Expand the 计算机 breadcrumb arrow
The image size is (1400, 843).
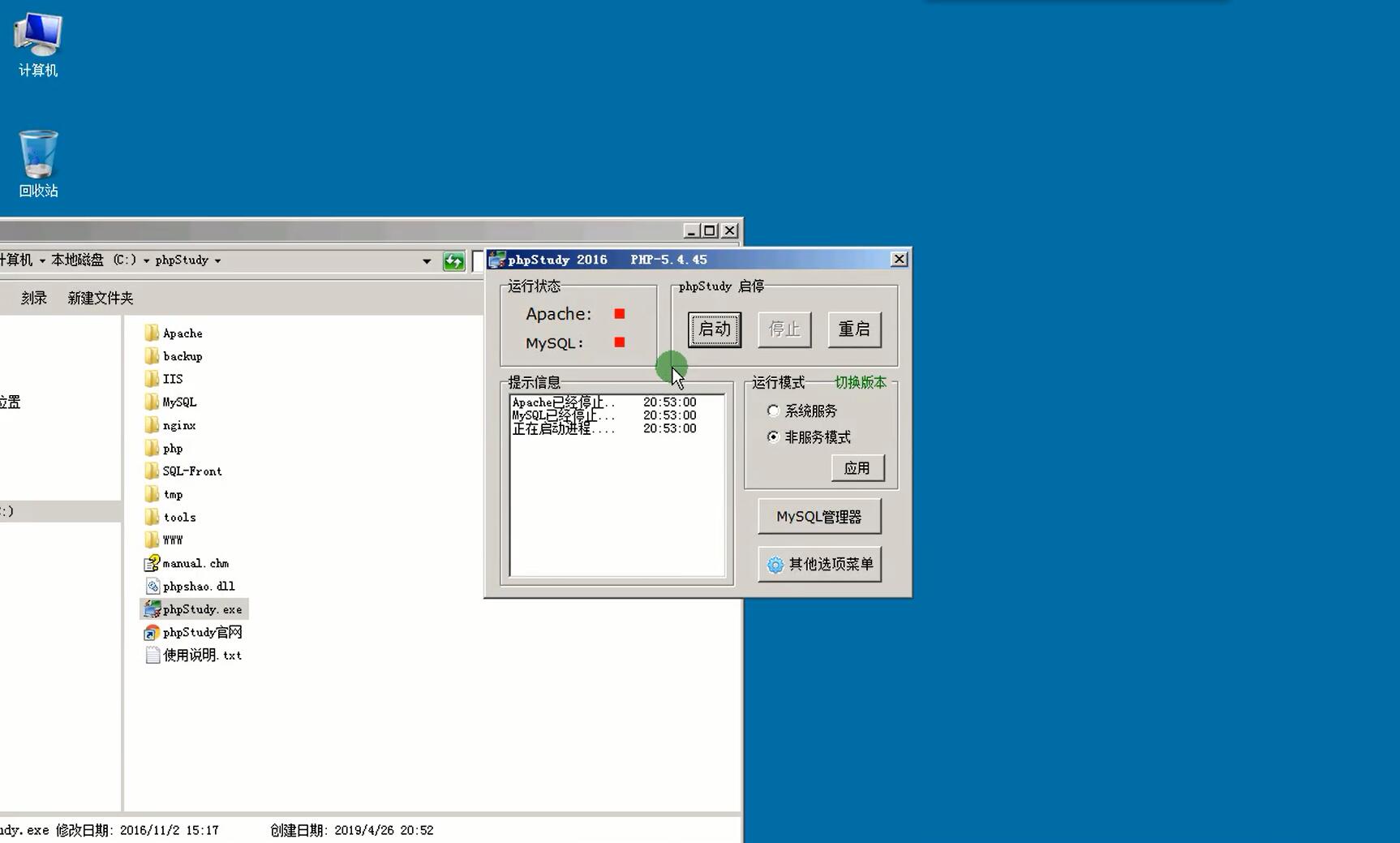(x=42, y=260)
